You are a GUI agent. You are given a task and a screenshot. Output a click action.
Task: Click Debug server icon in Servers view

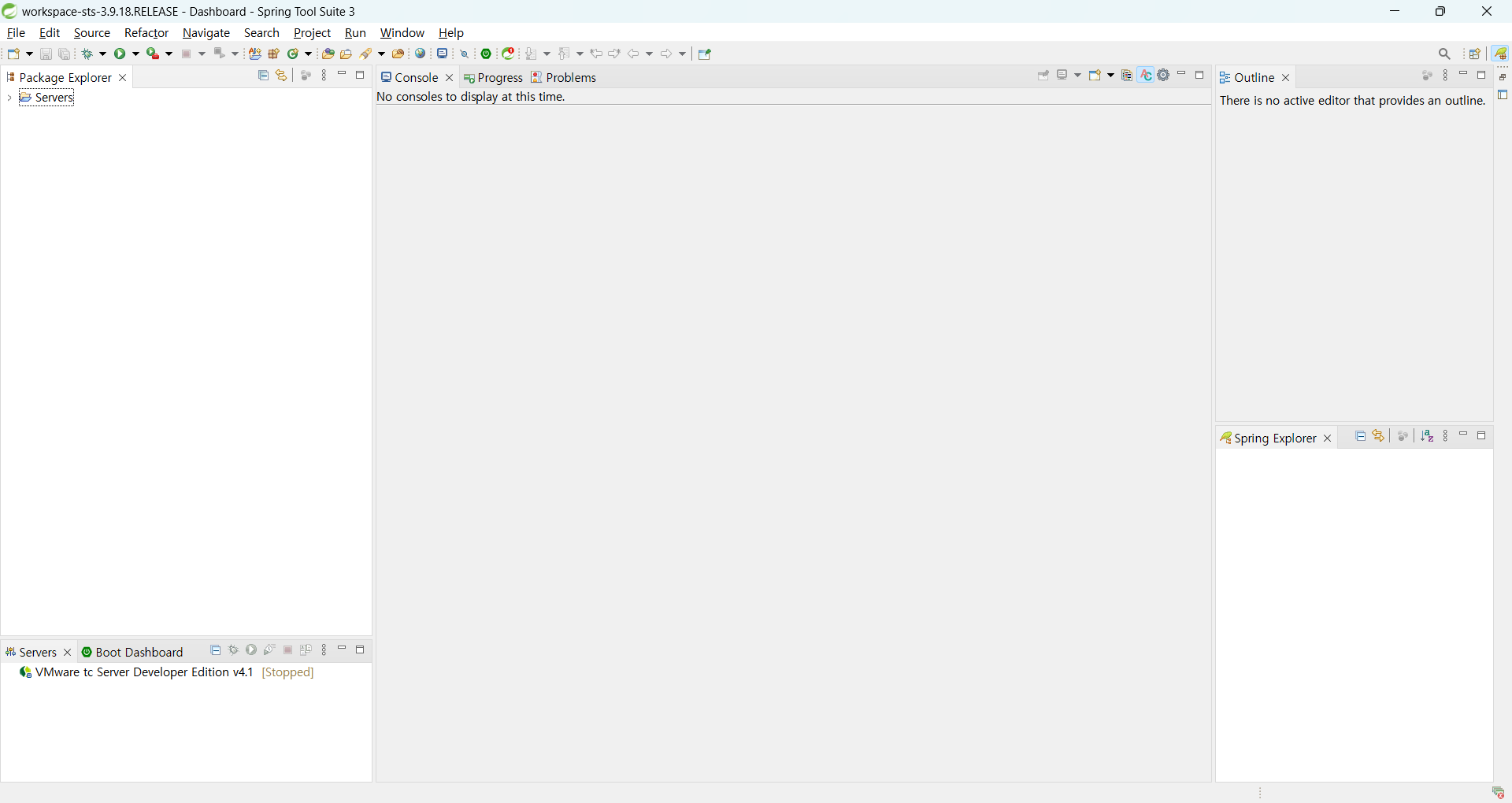(234, 650)
